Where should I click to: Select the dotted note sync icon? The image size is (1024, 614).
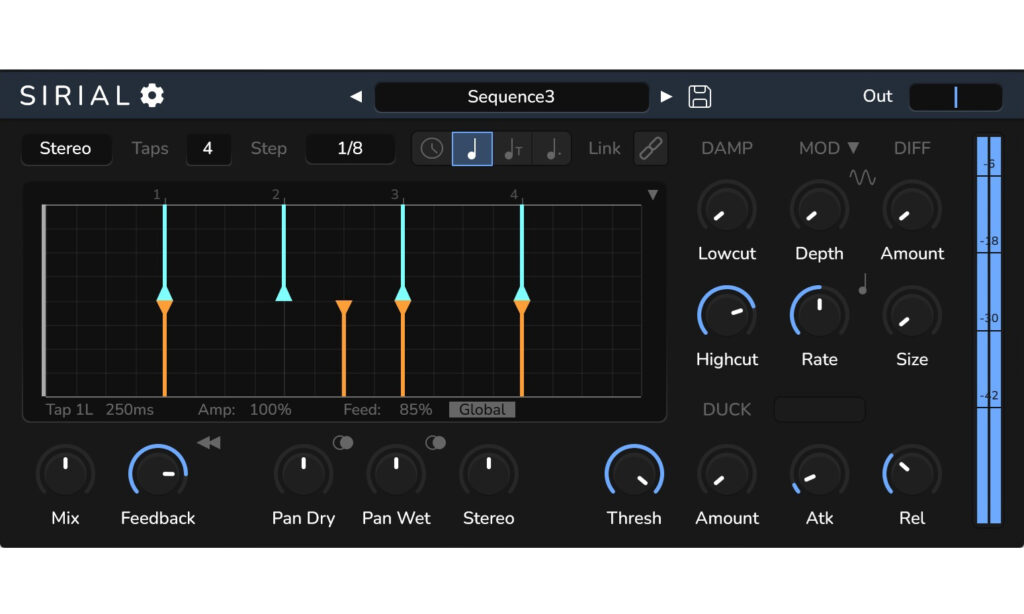tap(551, 149)
